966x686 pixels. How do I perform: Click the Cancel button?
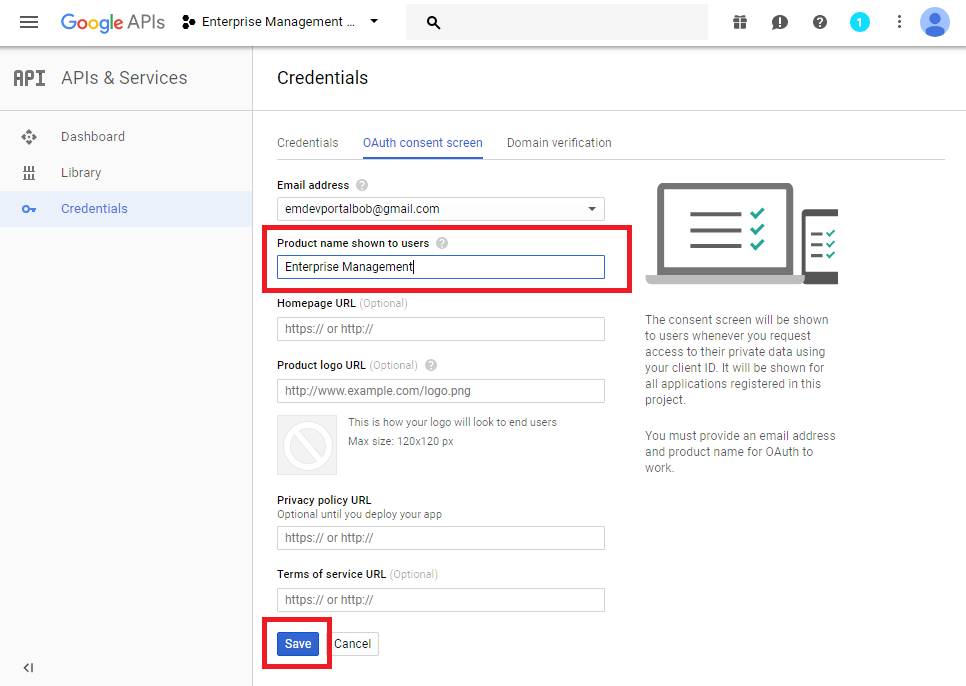(x=352, y=644)
